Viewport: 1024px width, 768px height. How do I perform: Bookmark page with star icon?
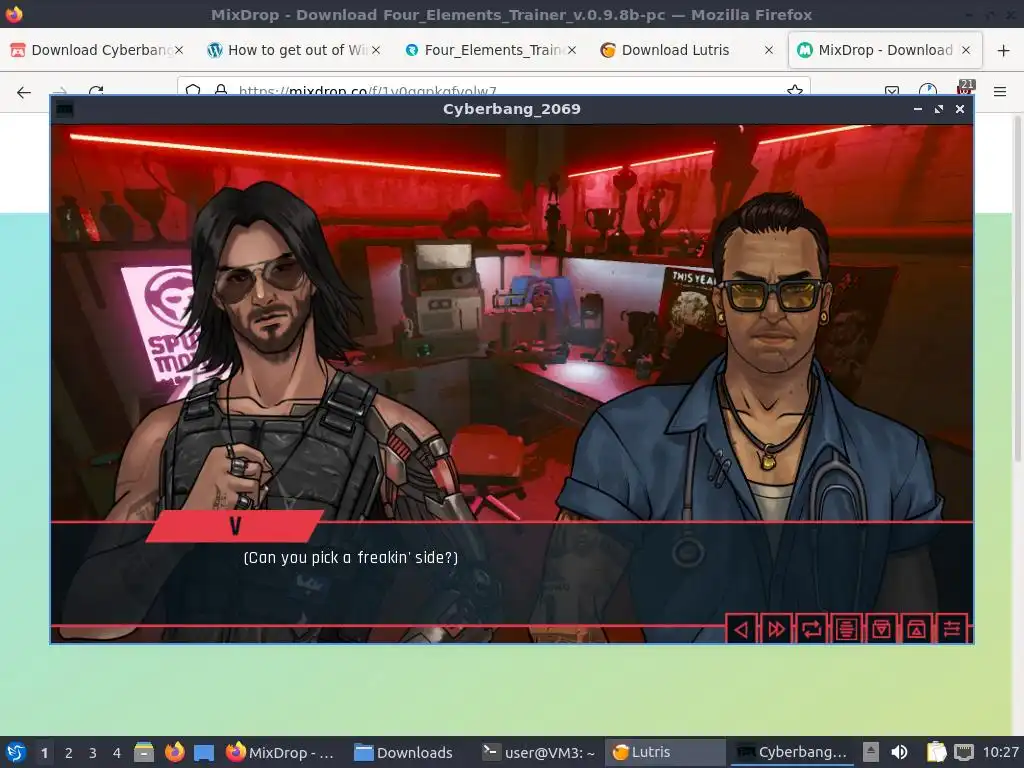pos(795,89)
